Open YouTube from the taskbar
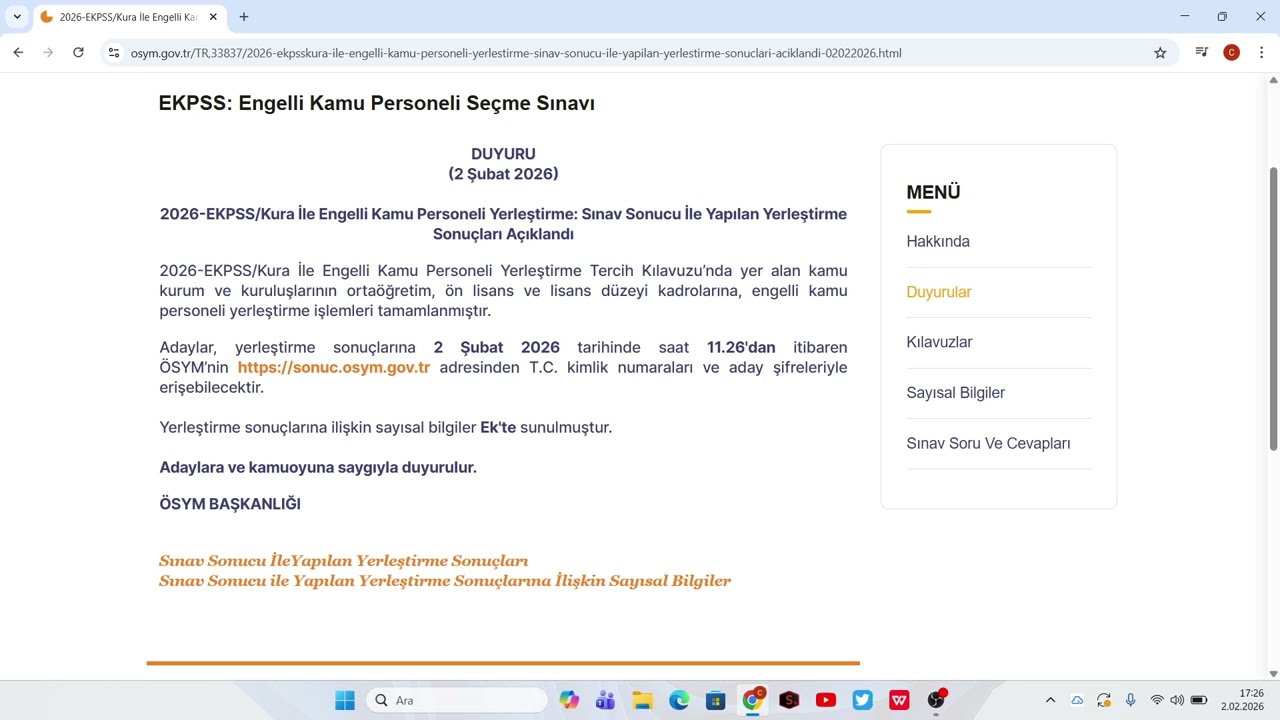 (x=826, y=700)
